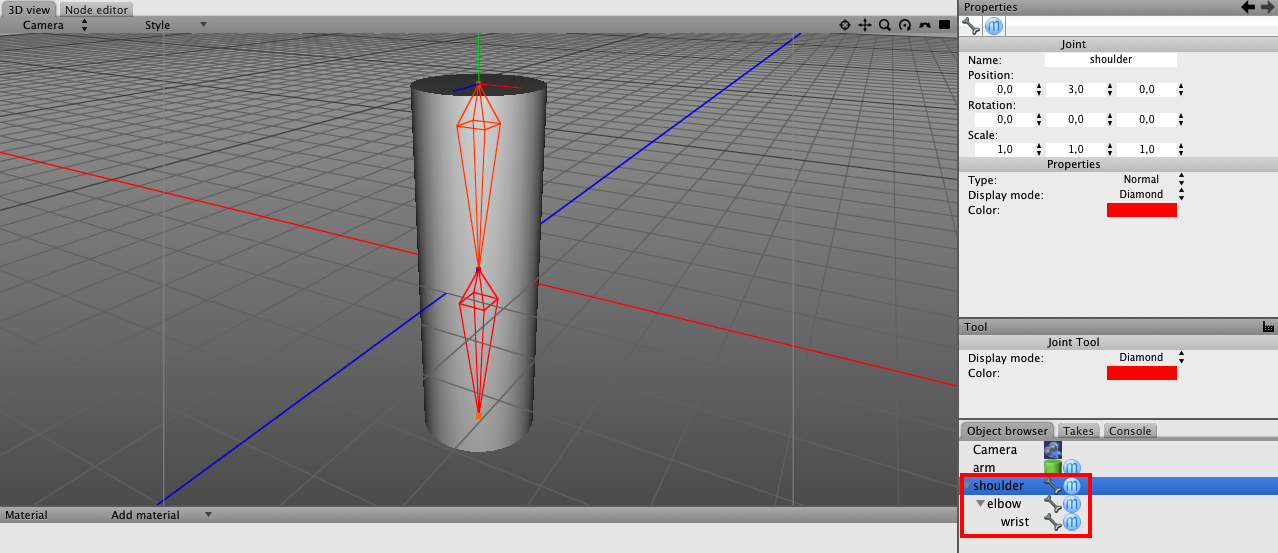
Task: Click the factory icon in Tool header
Action: (1268, 327)
